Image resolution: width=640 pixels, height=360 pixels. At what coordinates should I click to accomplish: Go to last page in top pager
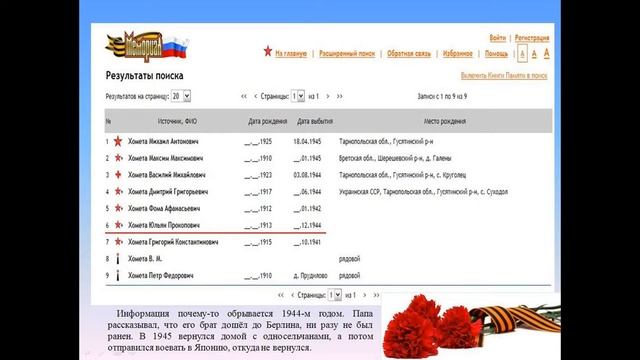click(340, 96)
